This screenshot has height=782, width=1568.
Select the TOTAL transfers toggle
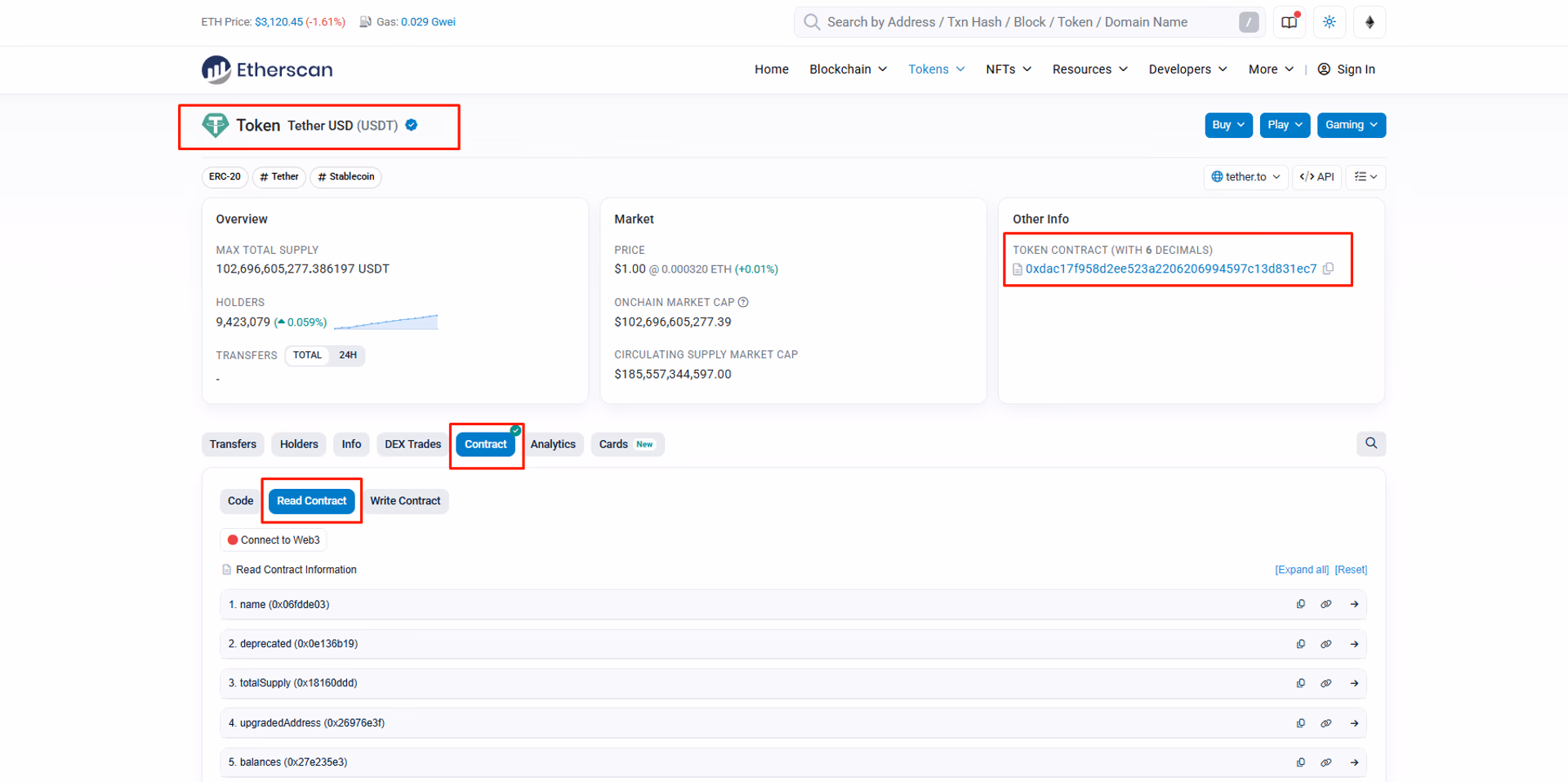(307, 355)
